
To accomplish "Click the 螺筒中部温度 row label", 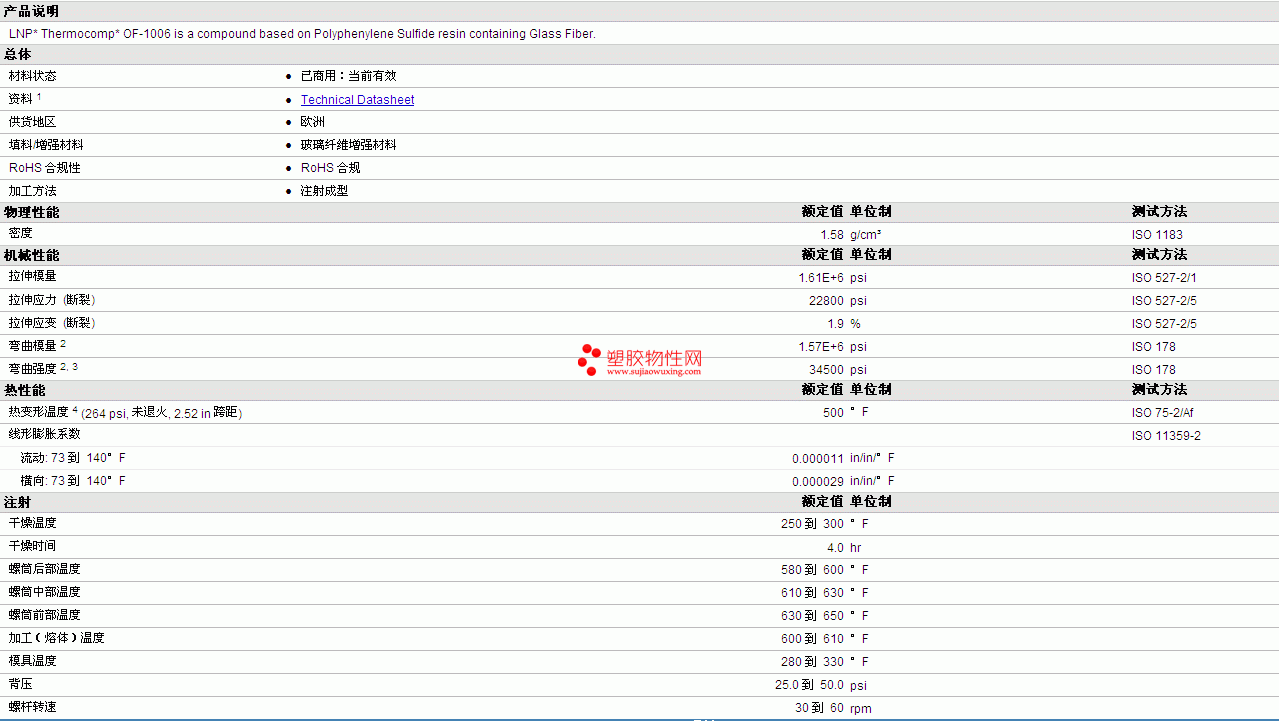I will [x=45, y=592].
